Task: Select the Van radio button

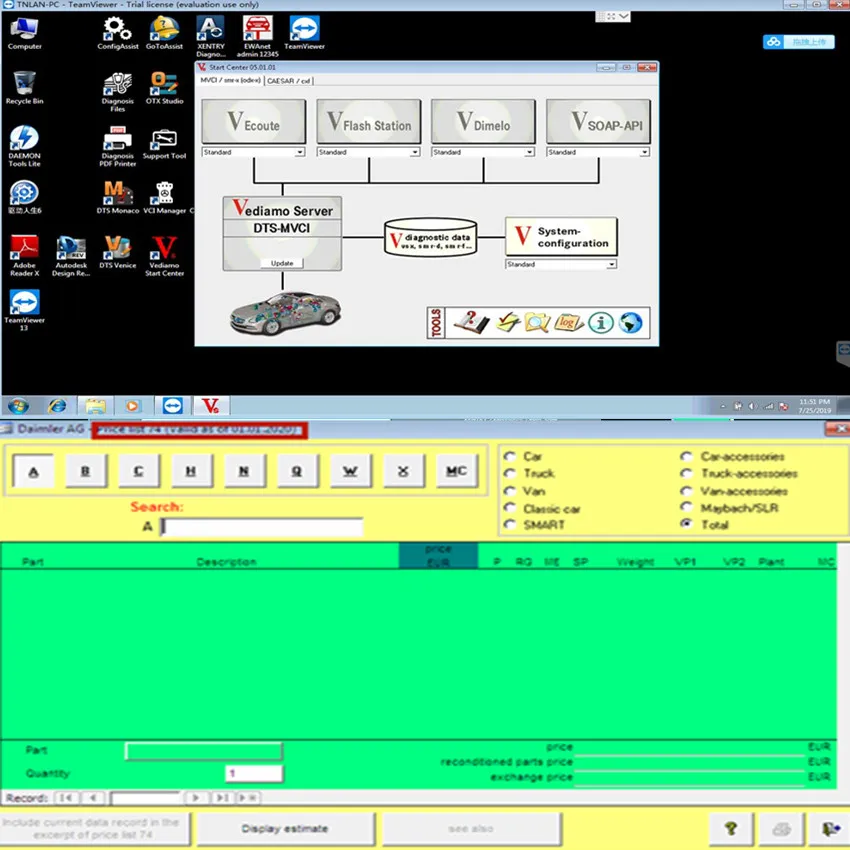Action: (x=510, y=491)
